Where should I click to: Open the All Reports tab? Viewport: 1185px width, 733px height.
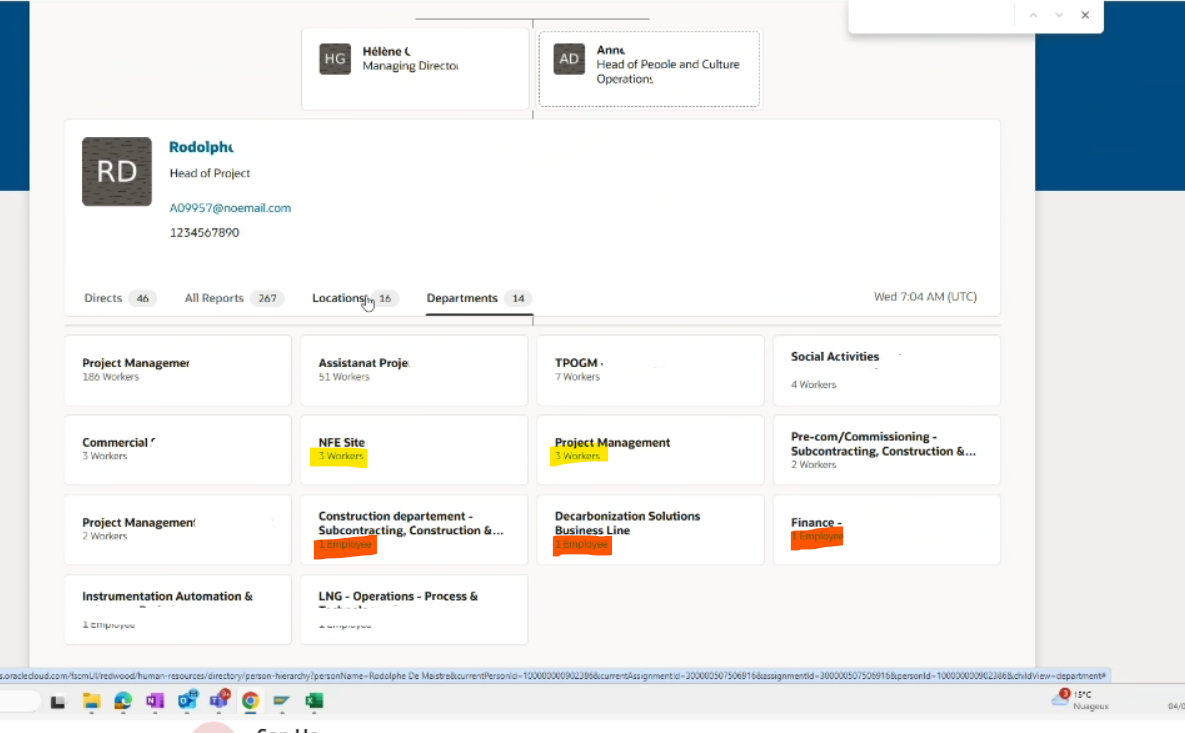pos(214,297)
